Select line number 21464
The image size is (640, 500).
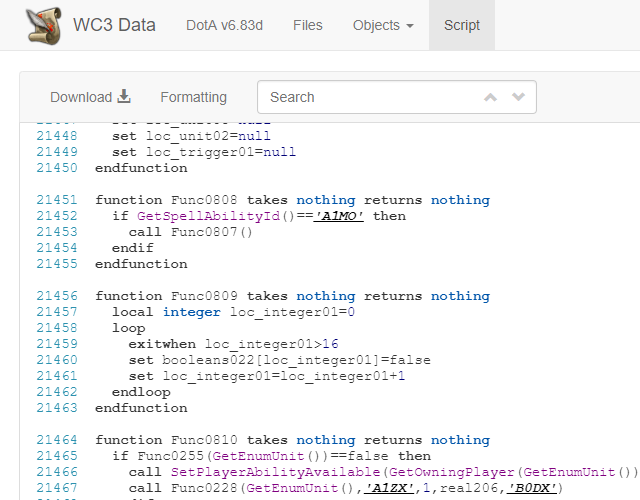click(57, 440)
